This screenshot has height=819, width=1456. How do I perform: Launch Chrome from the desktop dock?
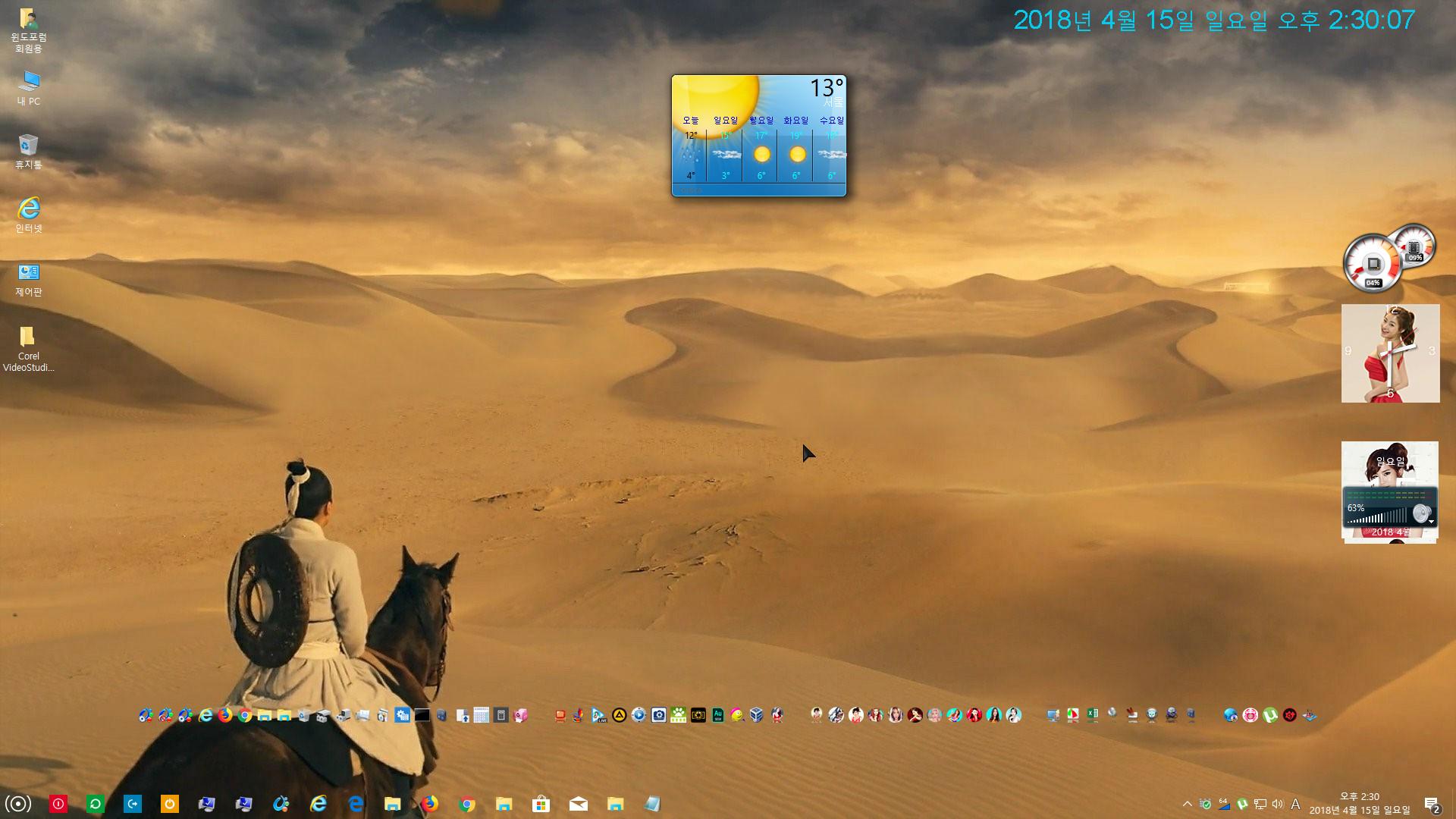(x=245, y=715)
